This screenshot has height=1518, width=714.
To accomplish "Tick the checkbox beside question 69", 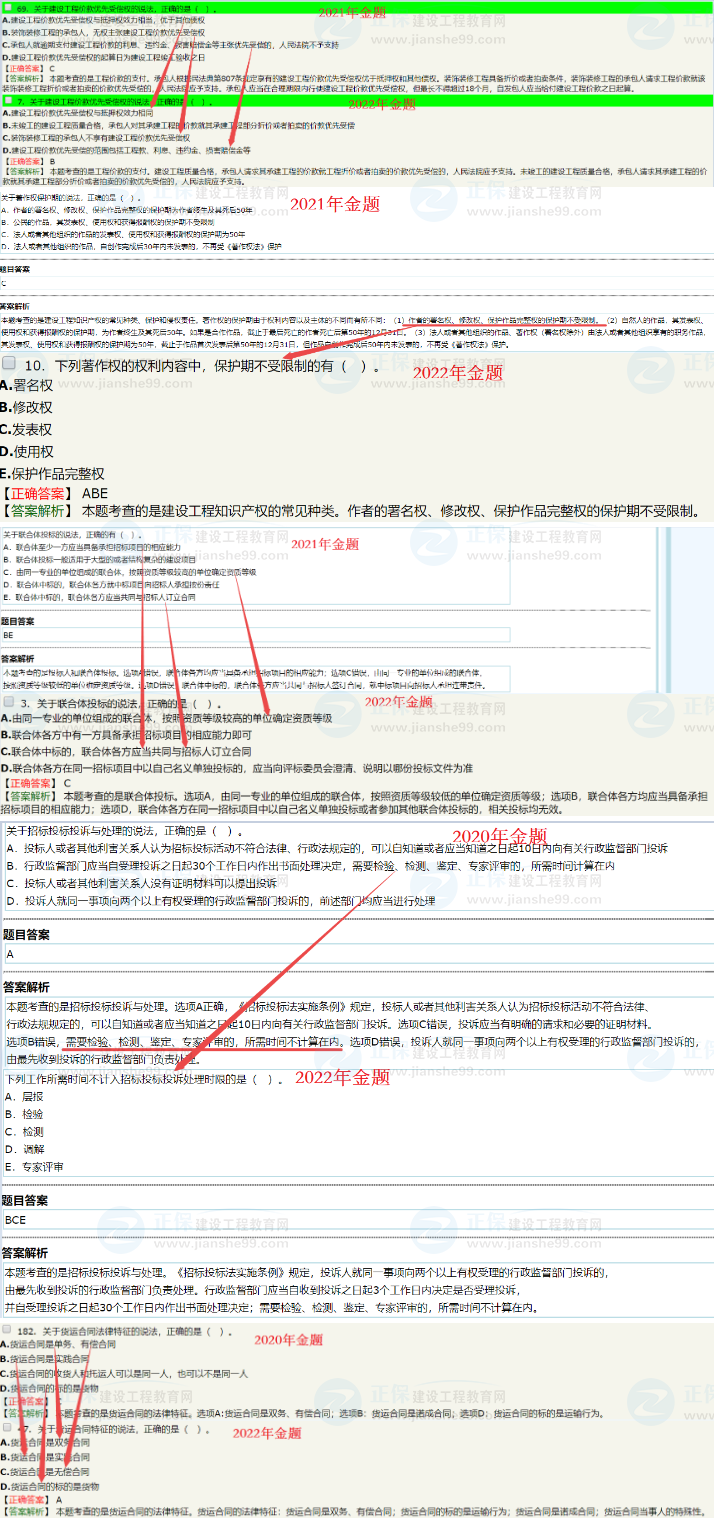I will point(8,8).
